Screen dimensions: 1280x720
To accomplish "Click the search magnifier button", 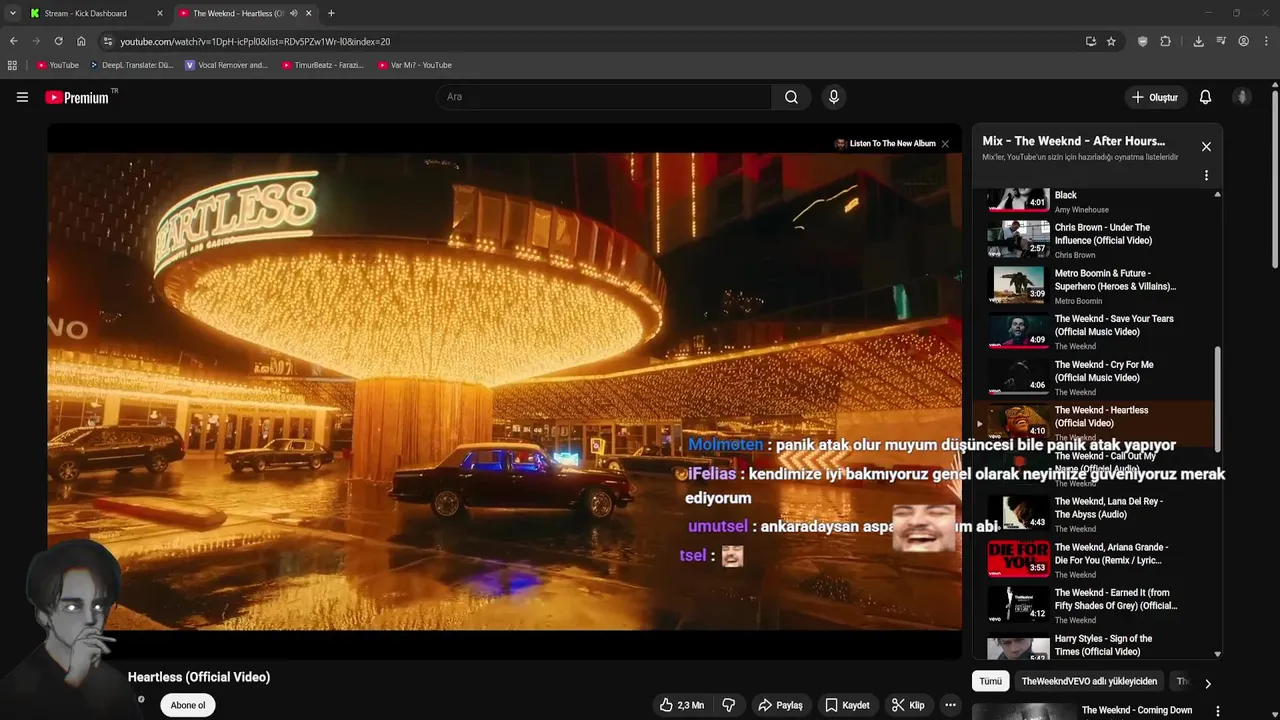I will (x=791, y=97).
